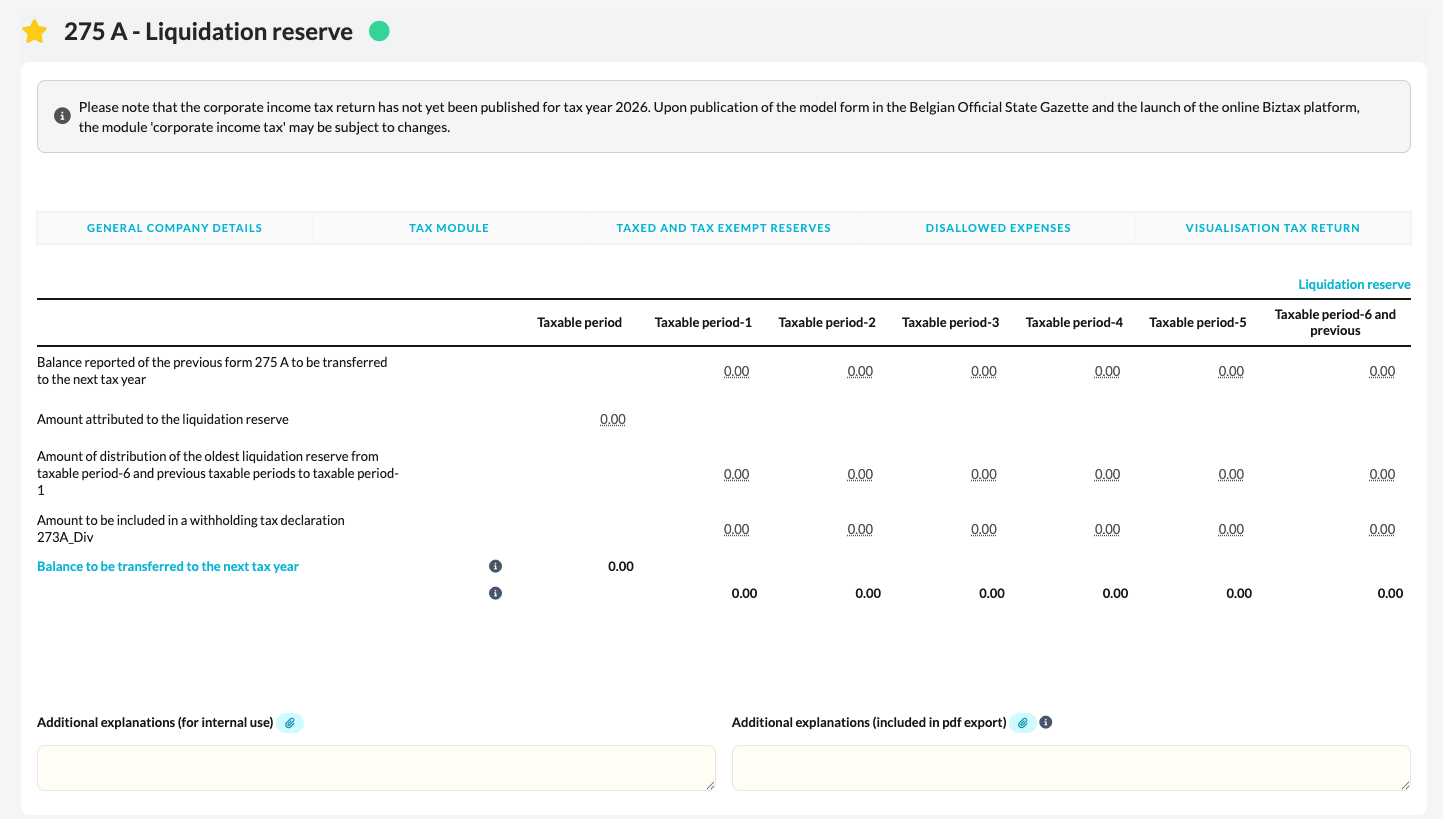Click the 'Taxable period-6 and previous' column header
1443x819 pixels.
click(1335, 322)
